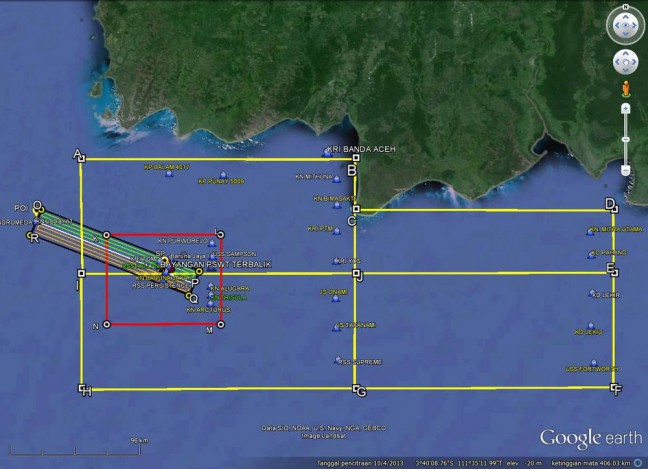Click corner point N of the red rectangle
This screenshot has height=469, width=648.
(x=107, y=326)
